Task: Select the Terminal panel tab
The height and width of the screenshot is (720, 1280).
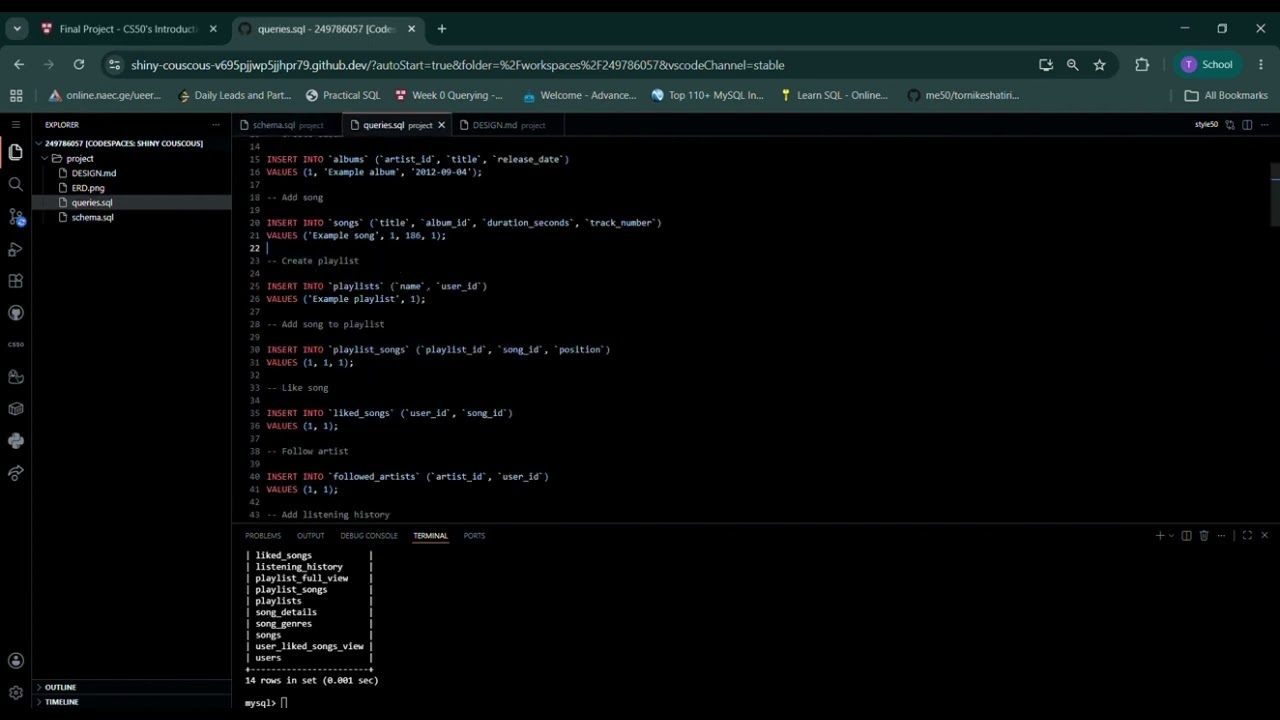Action: click(x=430, y=536)
